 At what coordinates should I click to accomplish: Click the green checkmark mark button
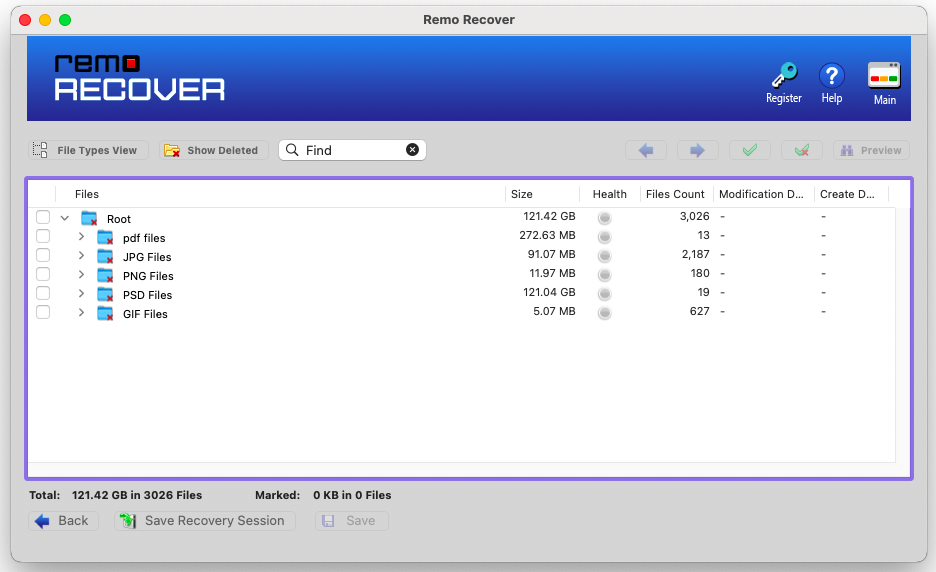point(750,150)
